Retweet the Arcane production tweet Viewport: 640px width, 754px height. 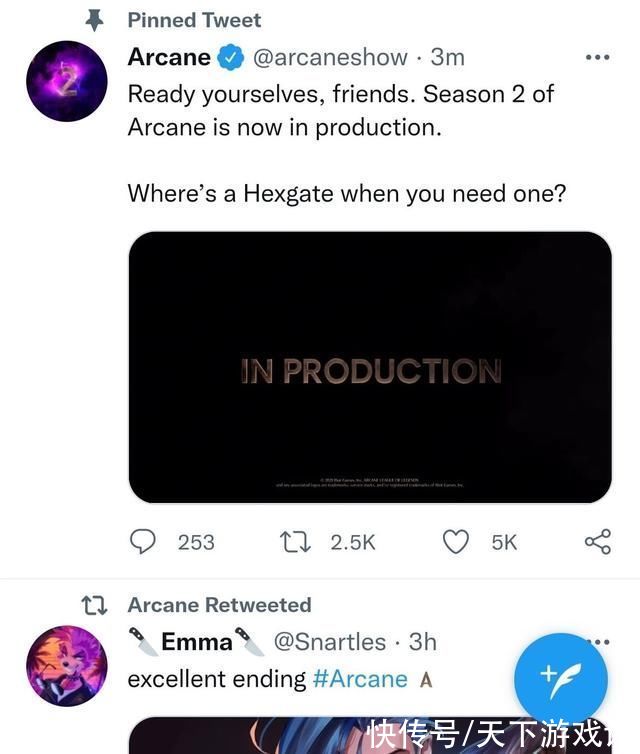pyautogui.click(x=296, y=541)
